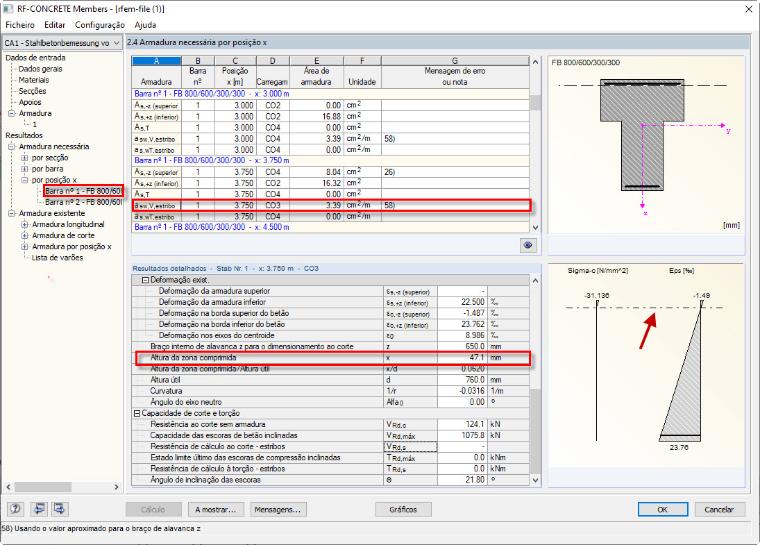Click the navigator scroll right arrow
The image size is (760, 545).
(116, 487)
